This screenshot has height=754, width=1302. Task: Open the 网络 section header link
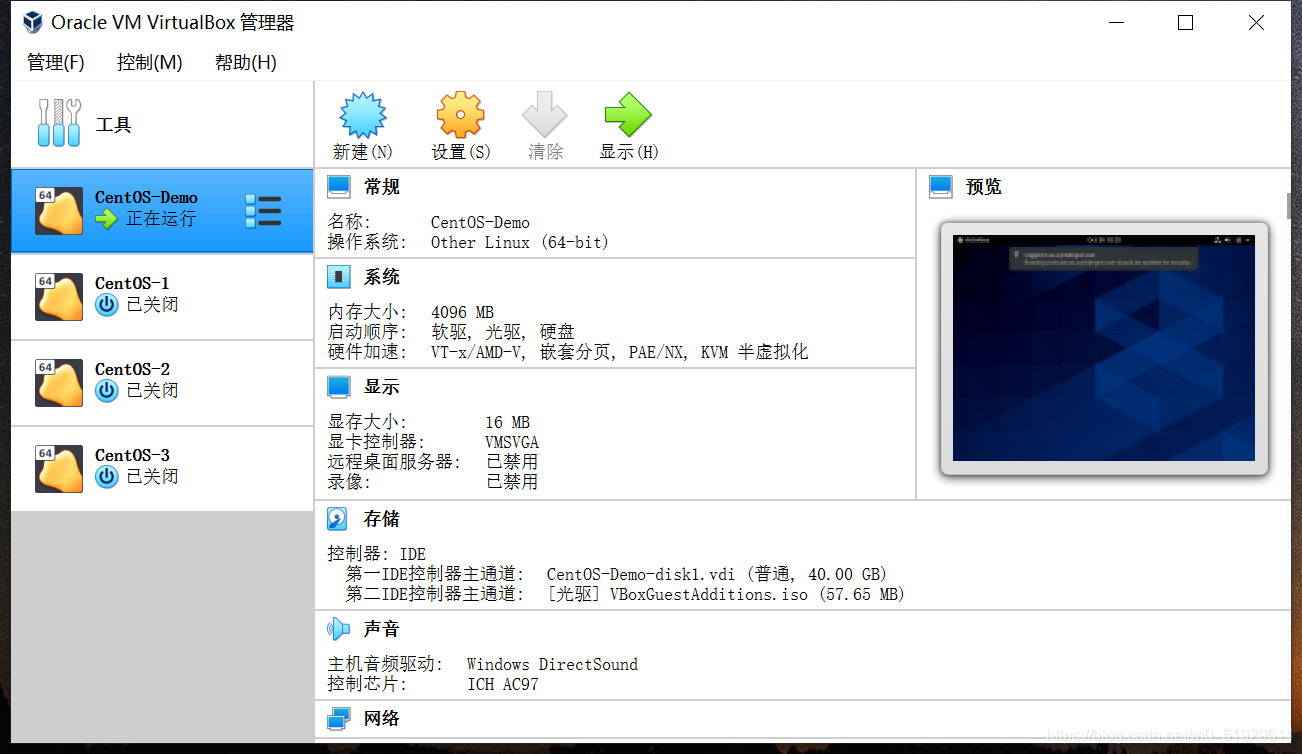[x=382, y=719]
